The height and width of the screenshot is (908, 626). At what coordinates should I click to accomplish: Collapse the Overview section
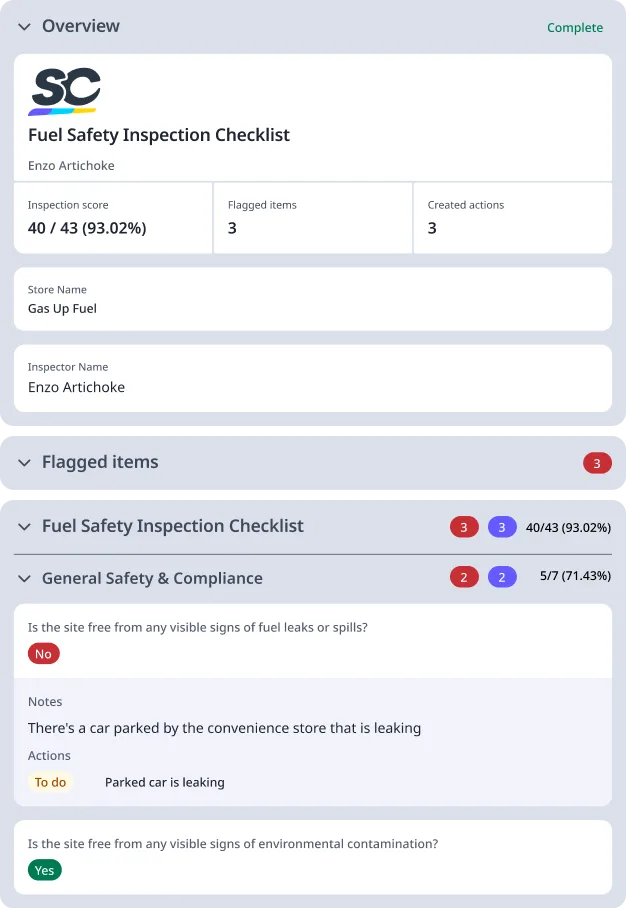[24, 27]
